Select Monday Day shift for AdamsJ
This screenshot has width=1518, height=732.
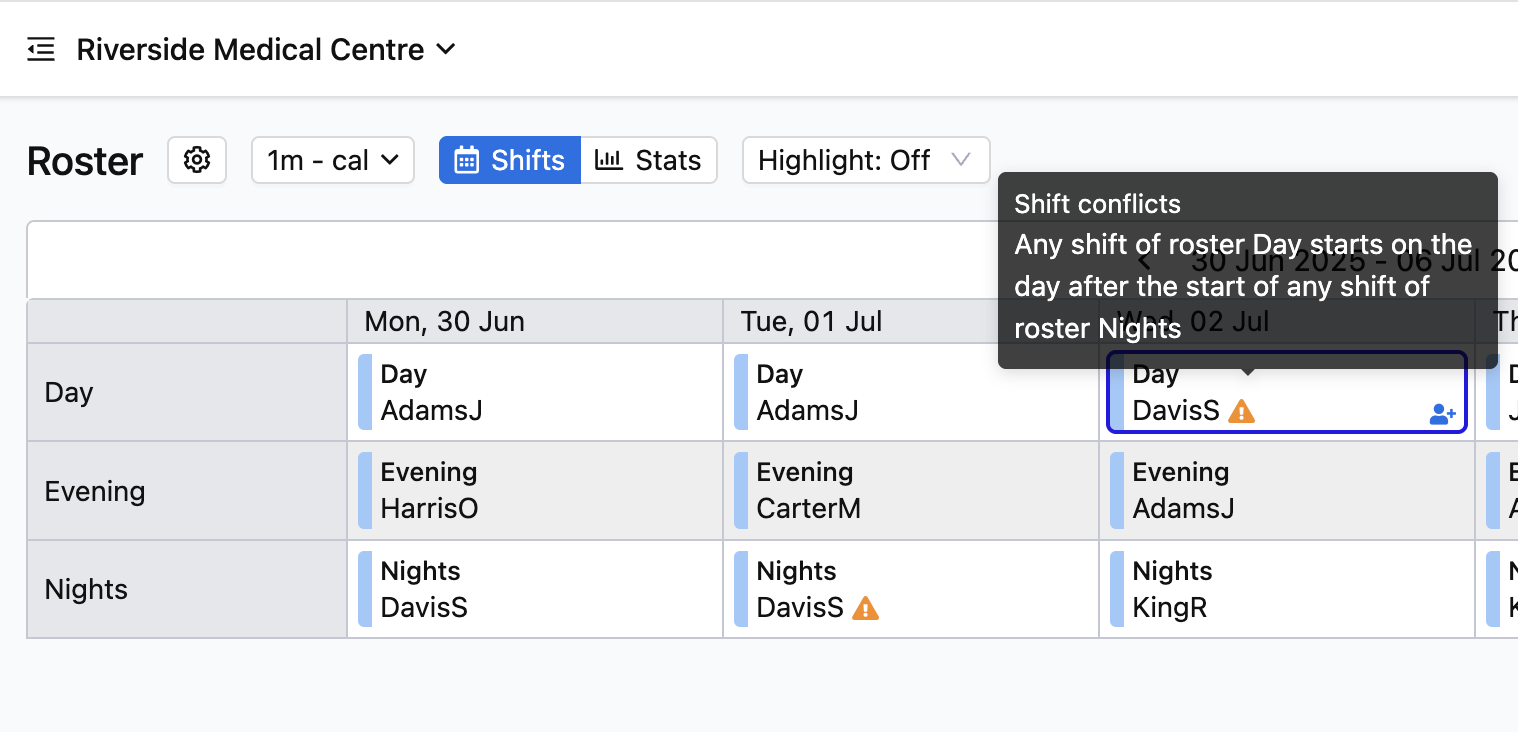click(x=535, y=392)
